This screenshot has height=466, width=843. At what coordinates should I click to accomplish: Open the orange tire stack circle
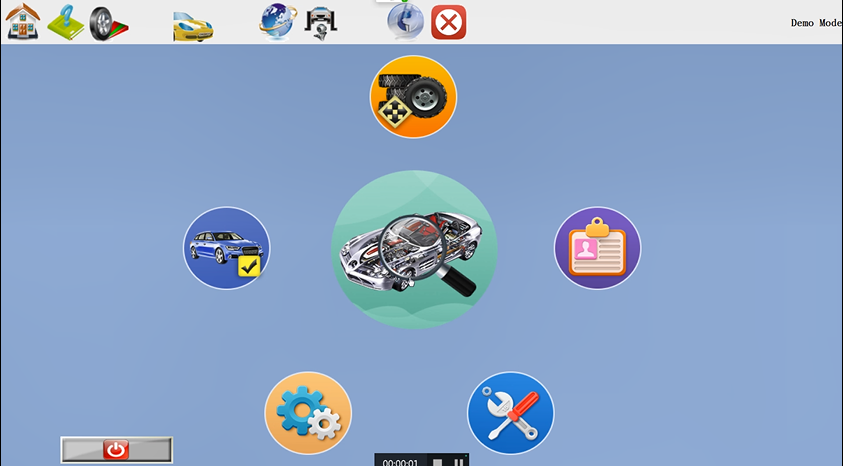[413, 97]
